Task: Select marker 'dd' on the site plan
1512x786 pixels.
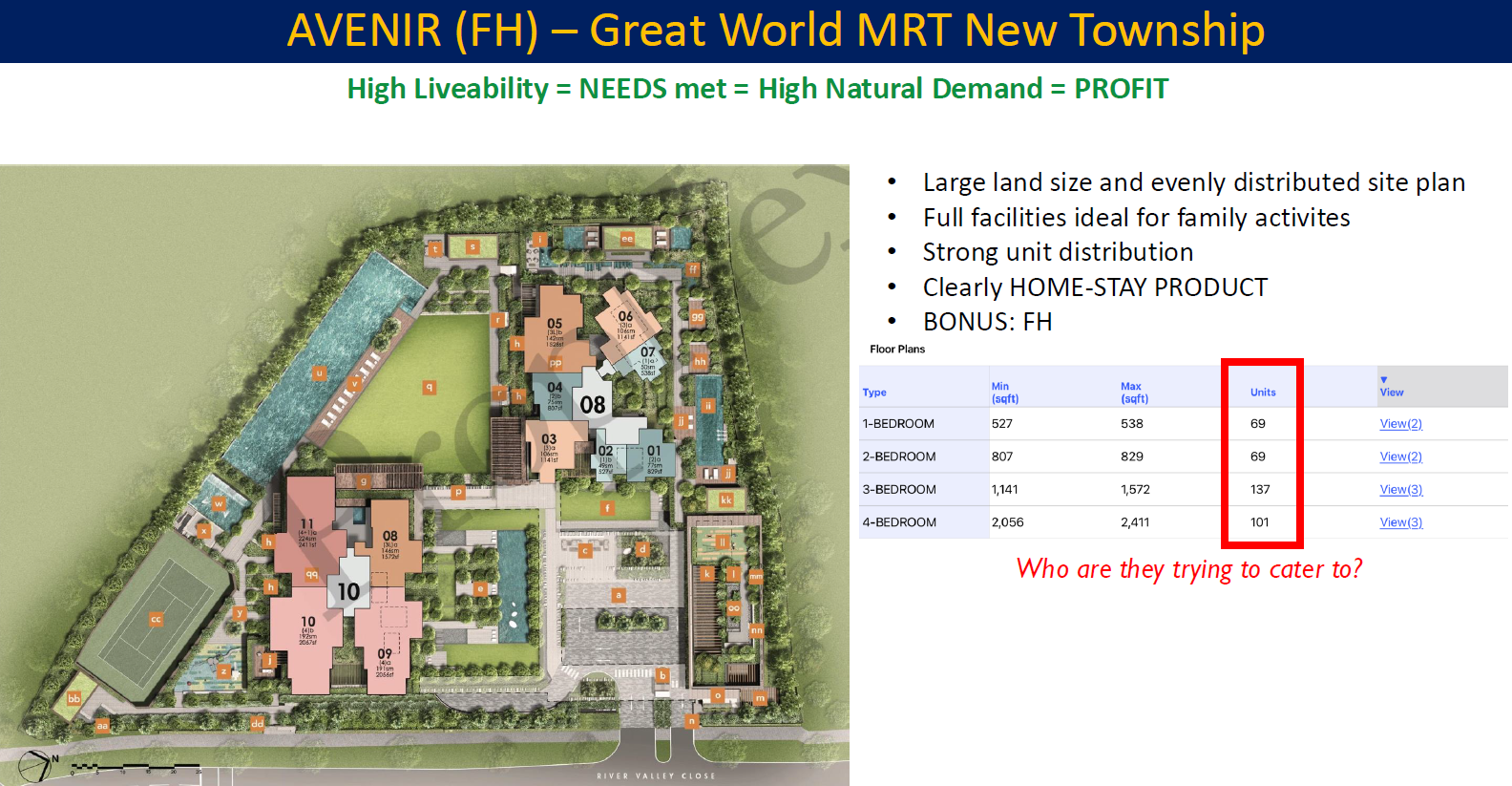Action: (257, 723)
